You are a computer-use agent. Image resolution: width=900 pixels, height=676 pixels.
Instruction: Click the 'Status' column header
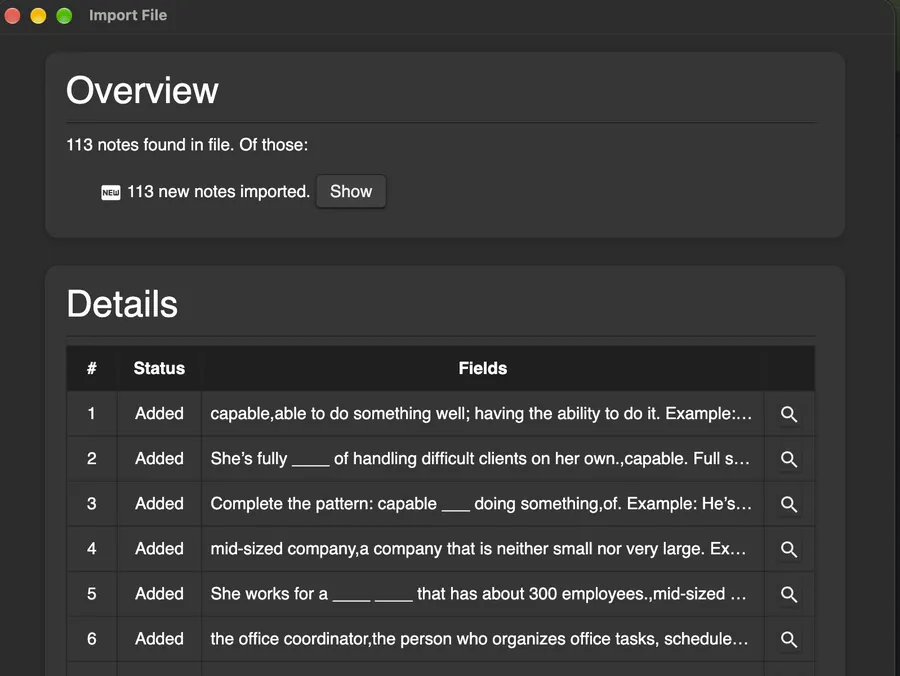[x=159, y=368]
